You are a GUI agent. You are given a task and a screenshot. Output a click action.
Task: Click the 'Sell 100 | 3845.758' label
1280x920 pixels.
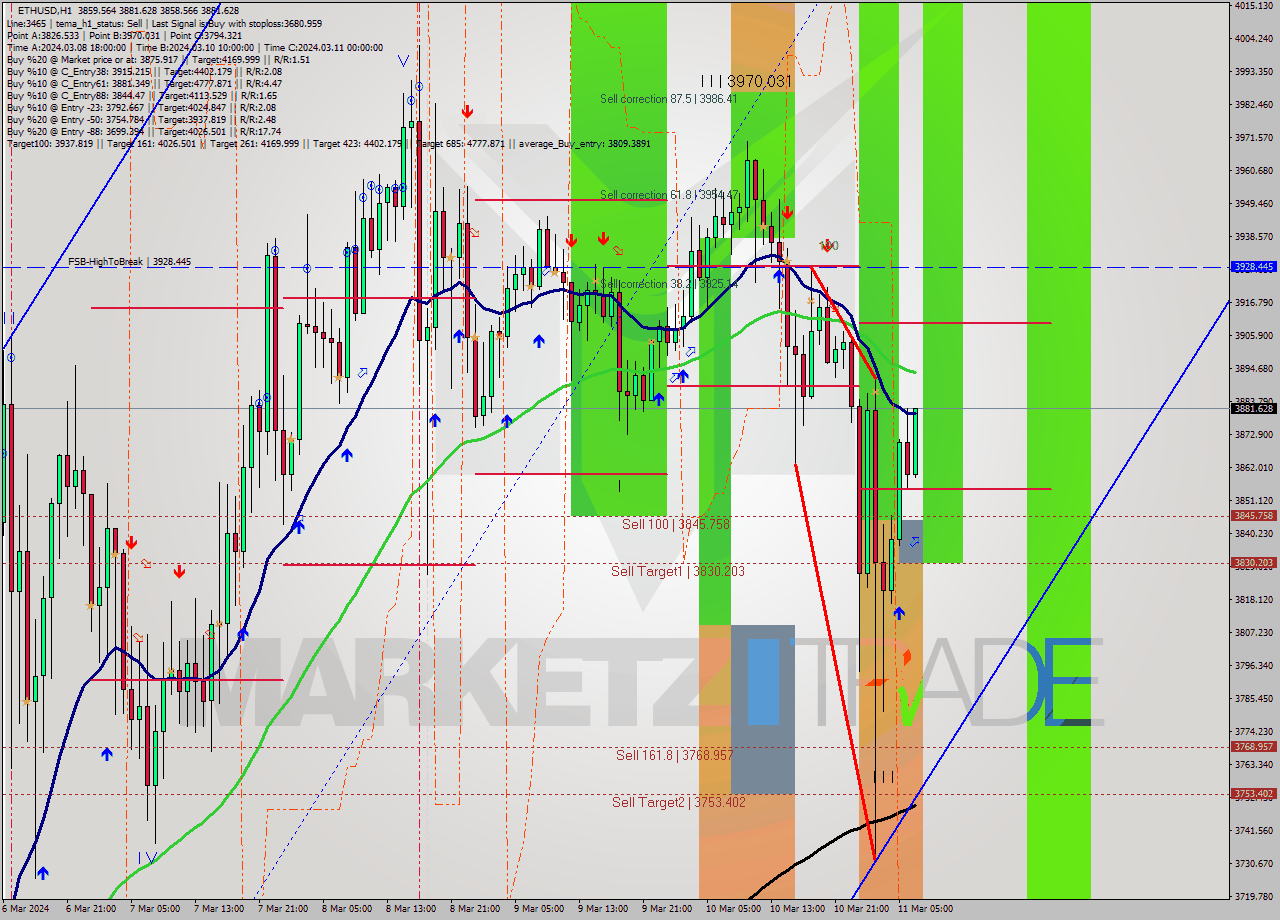pos(676,524)
